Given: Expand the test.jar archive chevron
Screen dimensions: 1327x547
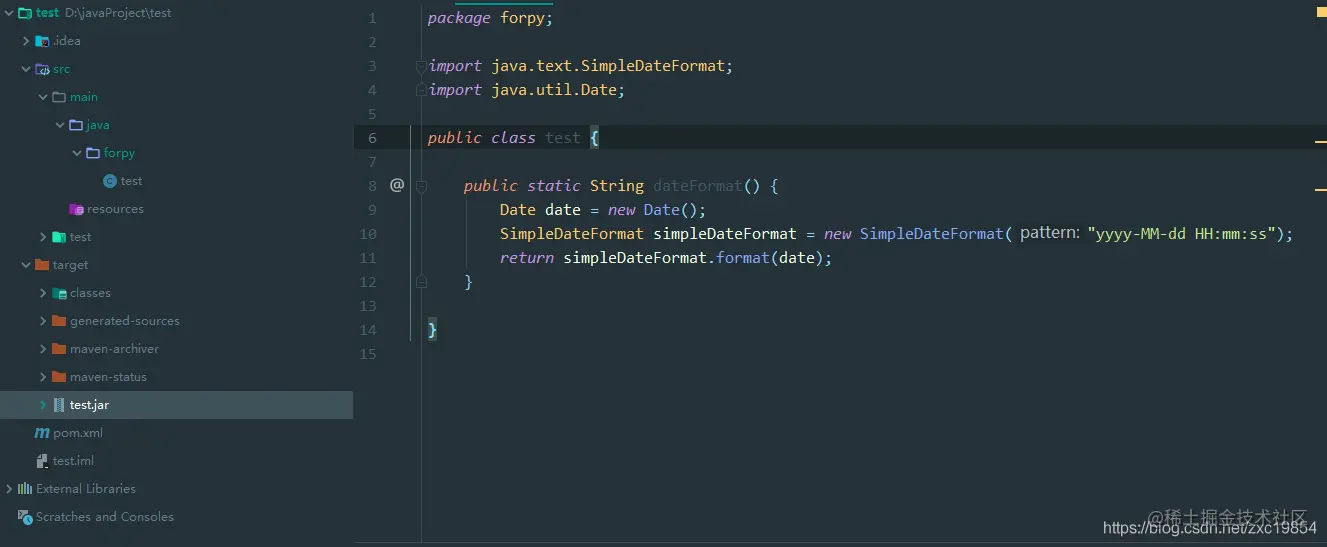Looking at the screenshot, I should coord(43,405).
